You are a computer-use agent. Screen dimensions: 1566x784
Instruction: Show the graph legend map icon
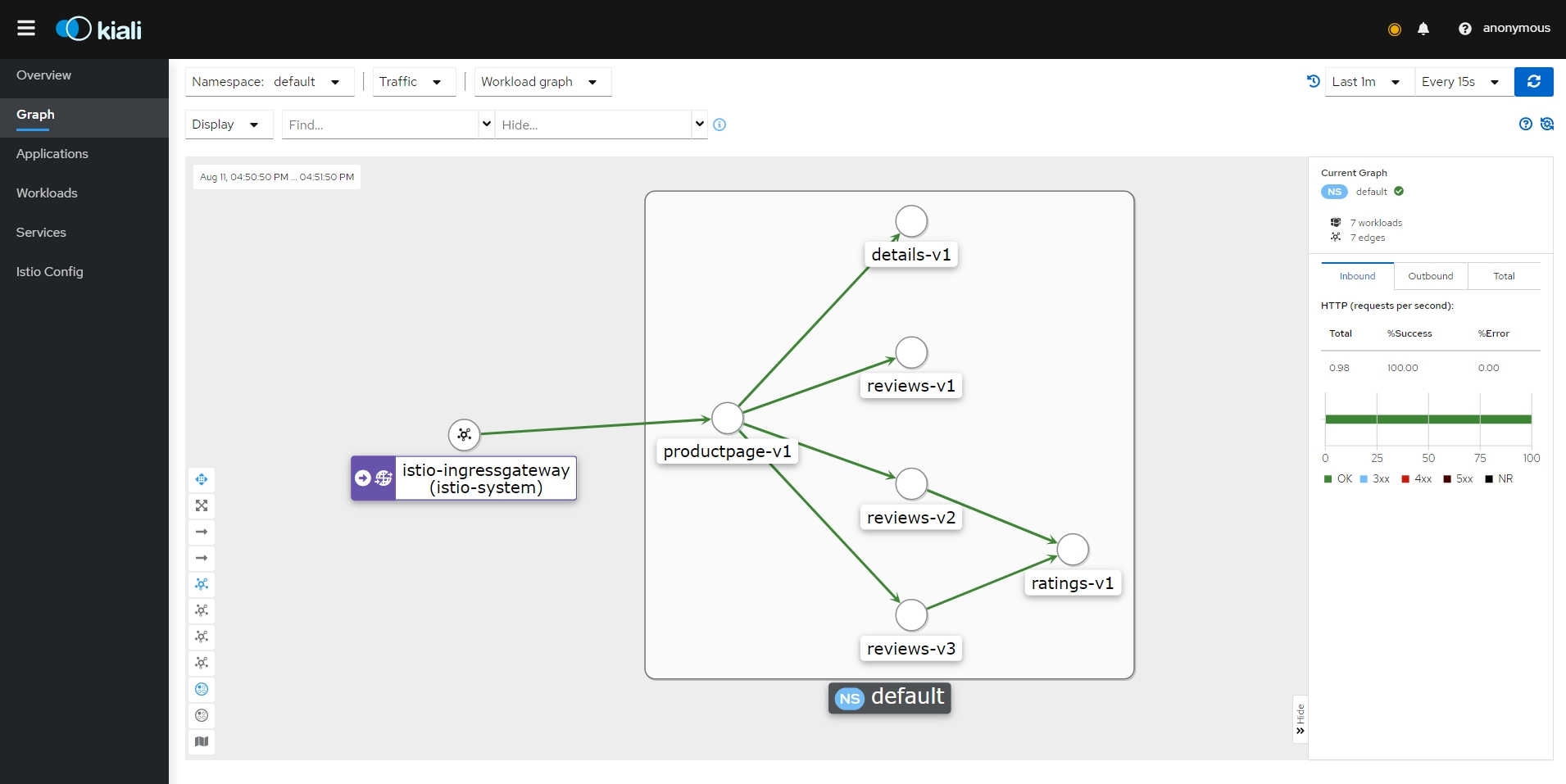point(202,741)
